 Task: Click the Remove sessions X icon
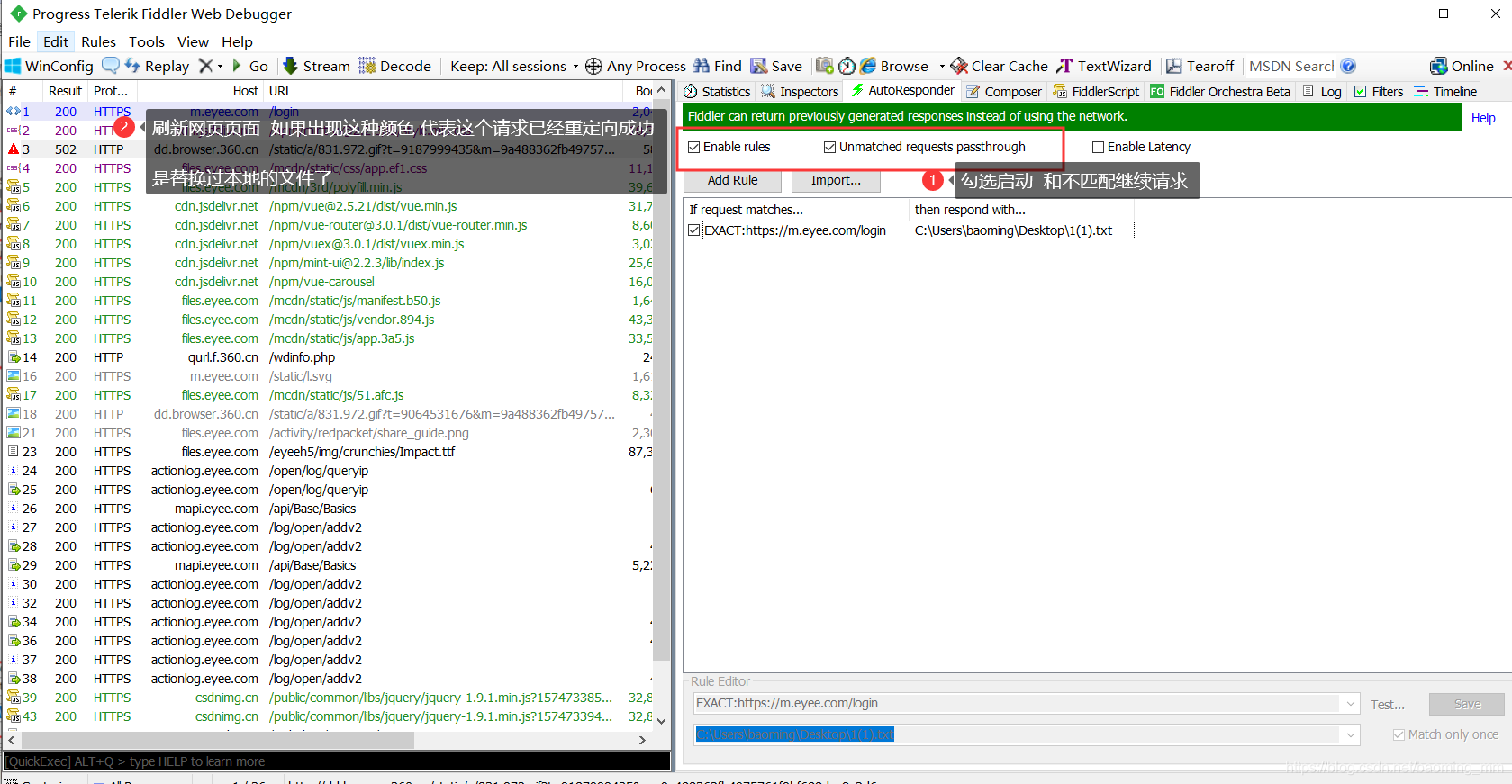tap(205, 66)
